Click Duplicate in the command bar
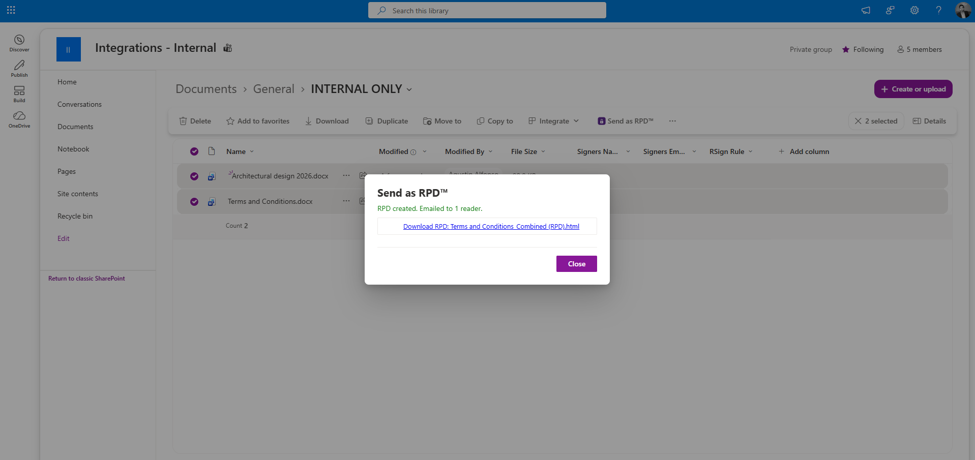Screen dimensions: 975x460 (x=386, y=121)
